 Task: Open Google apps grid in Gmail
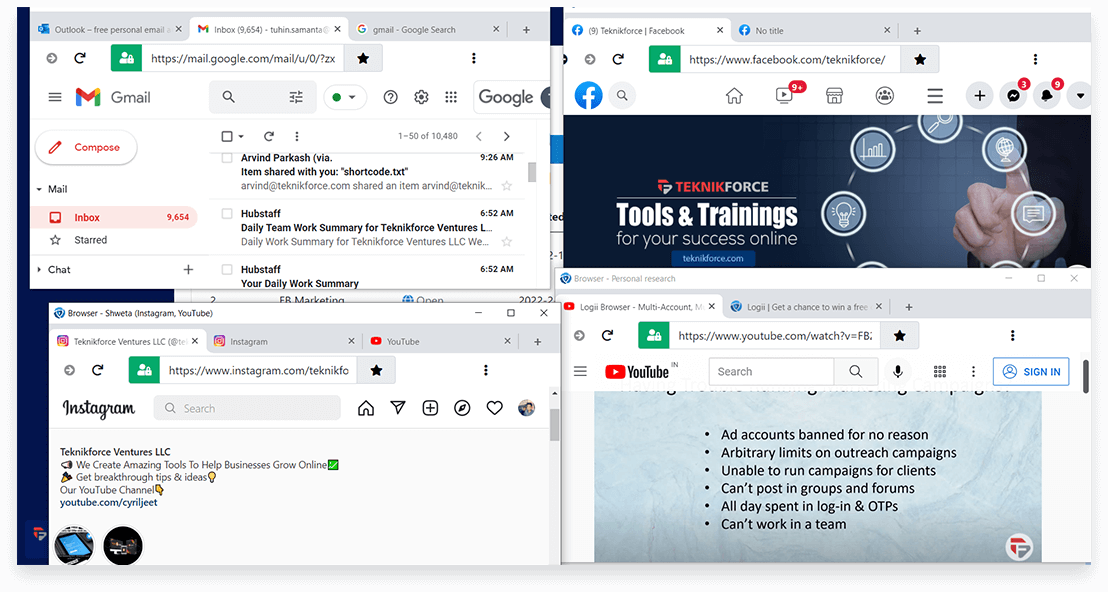(x=451, y=97)
